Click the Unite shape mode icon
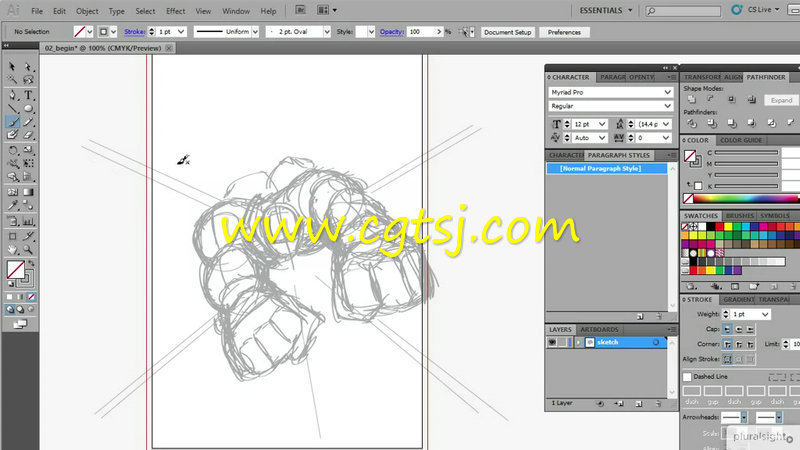This screenshot has width=800, height=450. [x=691, y=99]
